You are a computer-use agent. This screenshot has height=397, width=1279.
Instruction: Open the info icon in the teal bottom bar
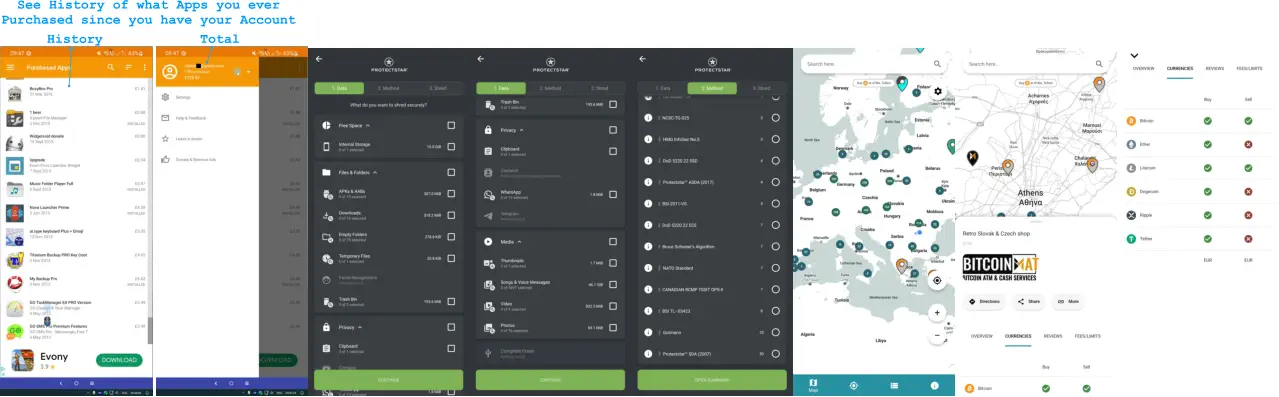934,385
